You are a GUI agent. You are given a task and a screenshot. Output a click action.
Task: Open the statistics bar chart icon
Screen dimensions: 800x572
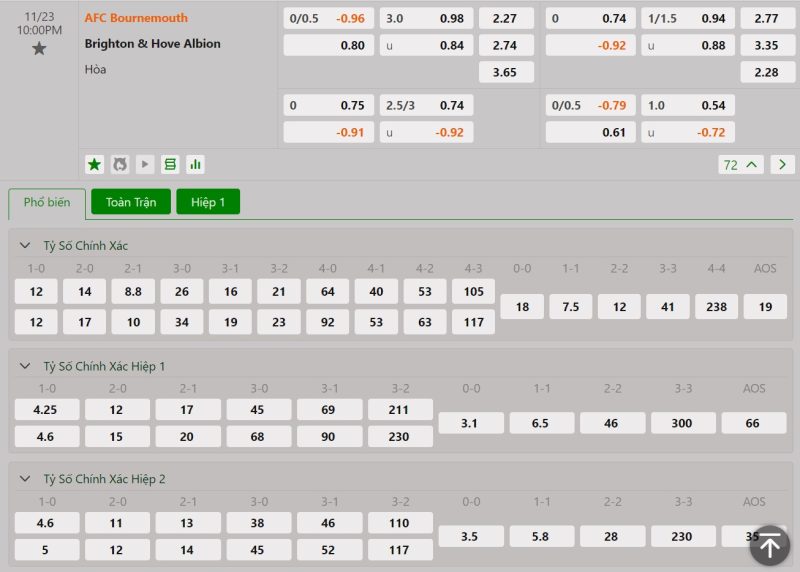195,165
